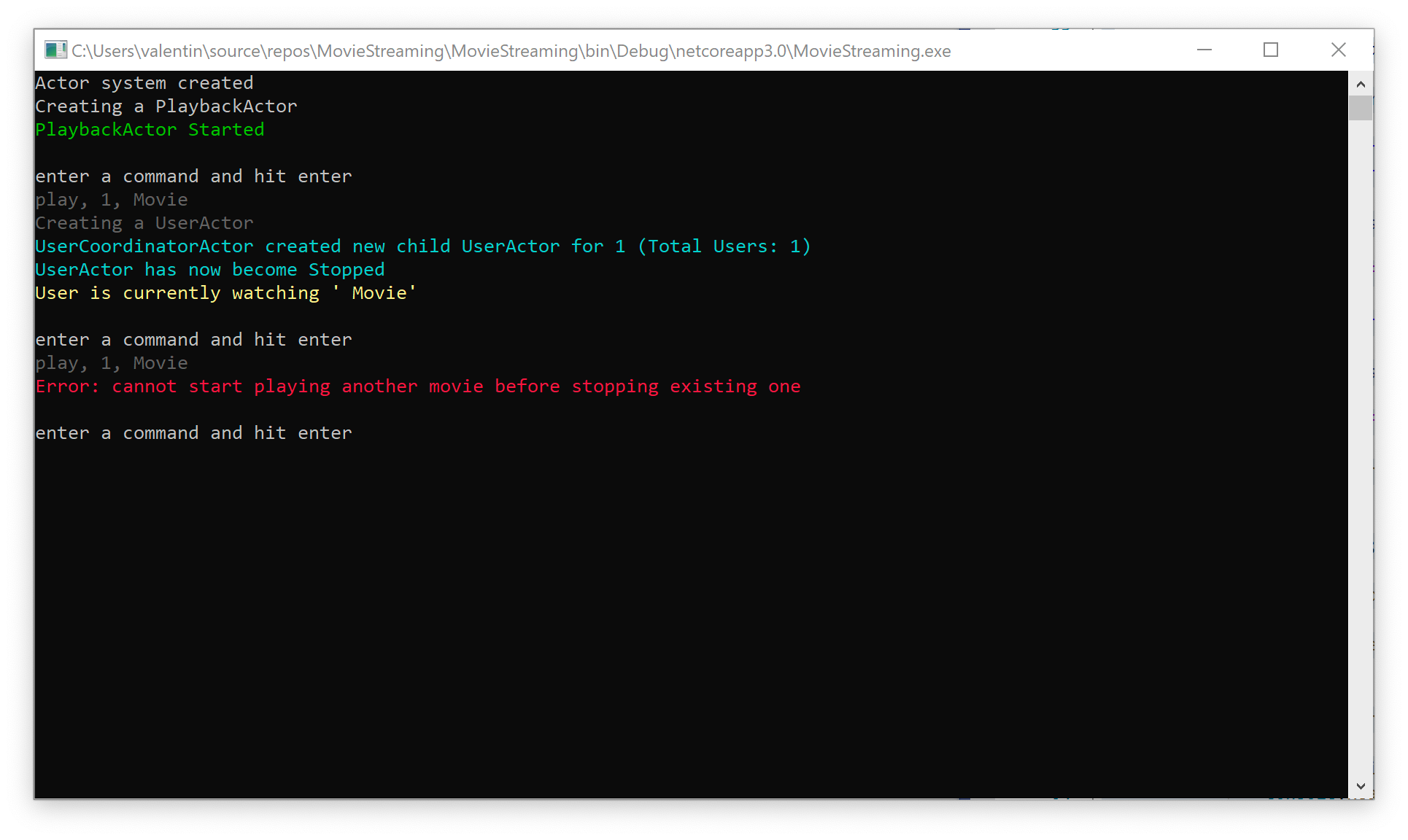Click the green 'PlaybackActor Started' line
The width and height of the screenshot is (1408, 840).
pos(150,130)
